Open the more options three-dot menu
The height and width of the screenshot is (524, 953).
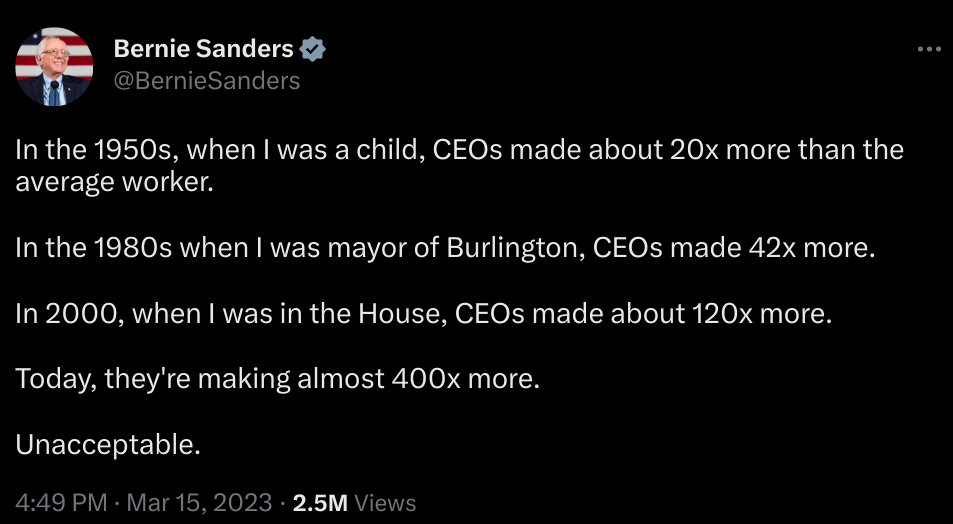[x=929, y=49]
